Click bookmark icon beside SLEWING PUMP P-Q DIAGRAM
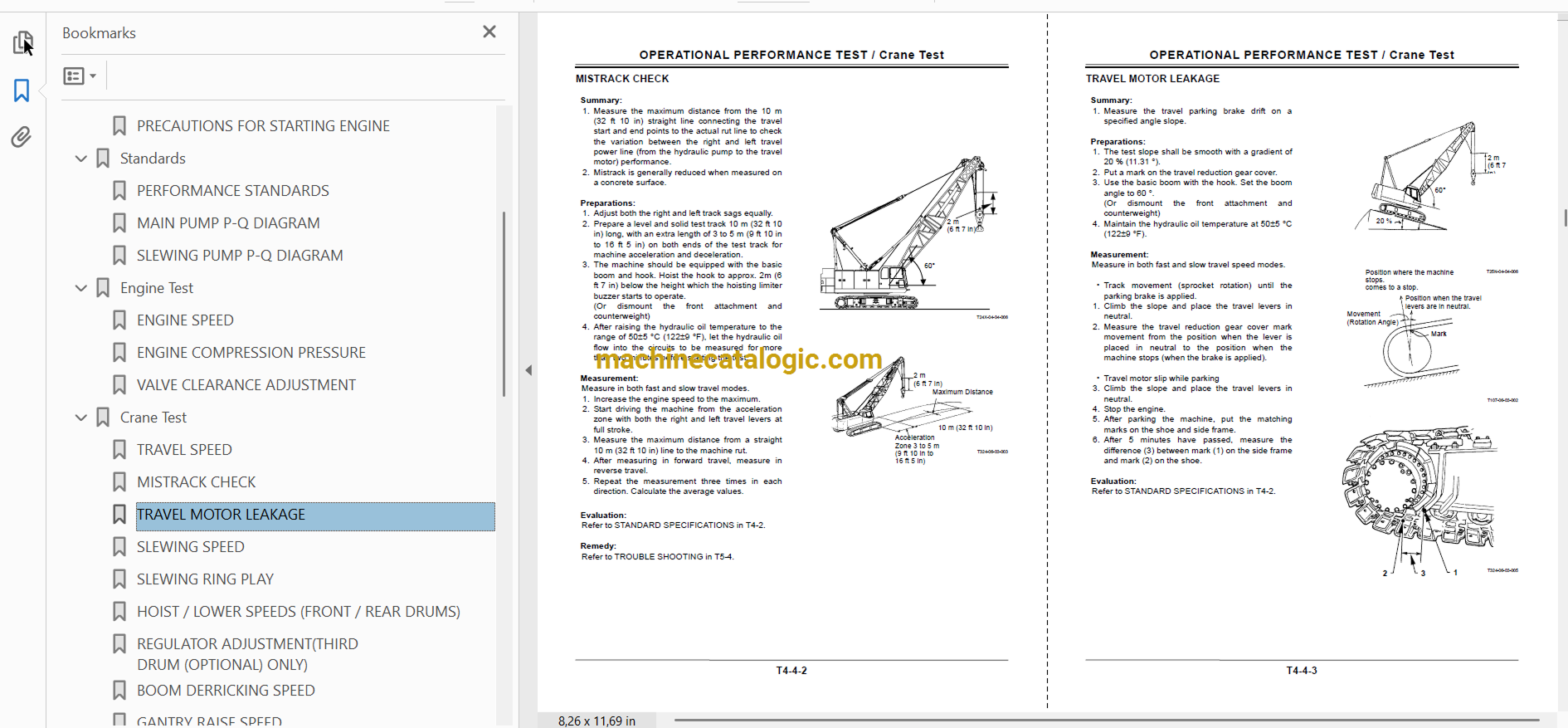This screenshot has width=1568, height=728. (x=119, y=256)
